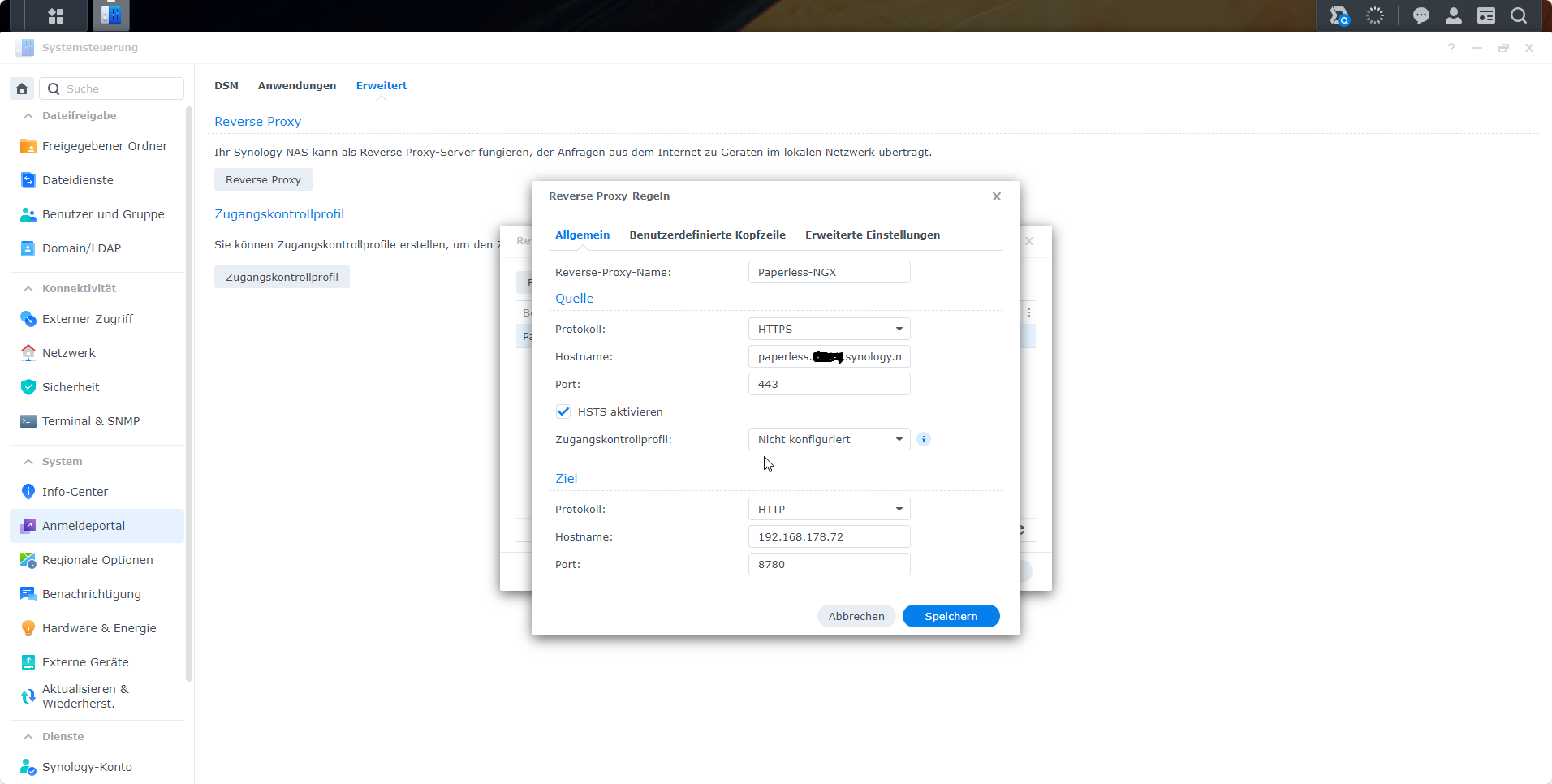1552x784 pixels.
Task: Click the sidebar vertical scrollbar
Action: [x=189, y=394]
